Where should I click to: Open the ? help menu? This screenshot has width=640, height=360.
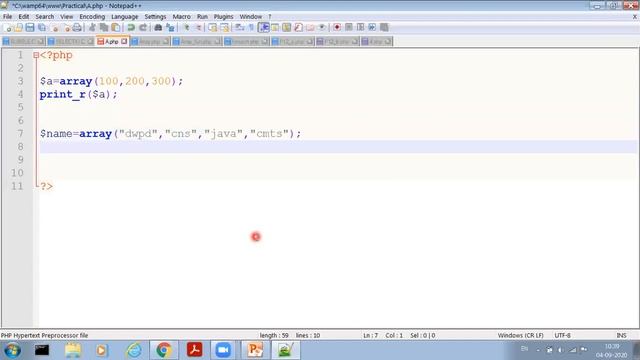270,17
